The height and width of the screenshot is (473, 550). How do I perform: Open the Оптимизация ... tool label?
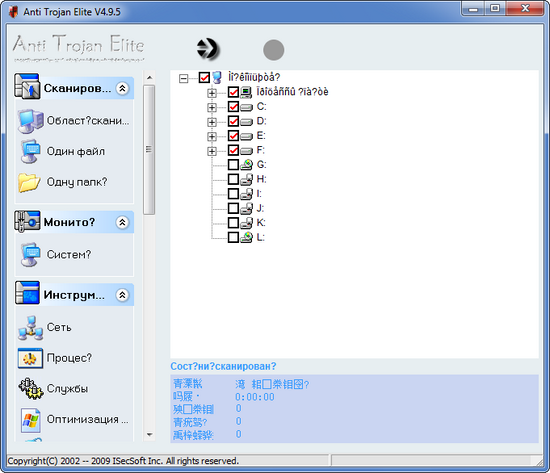(x=88, y=419)
